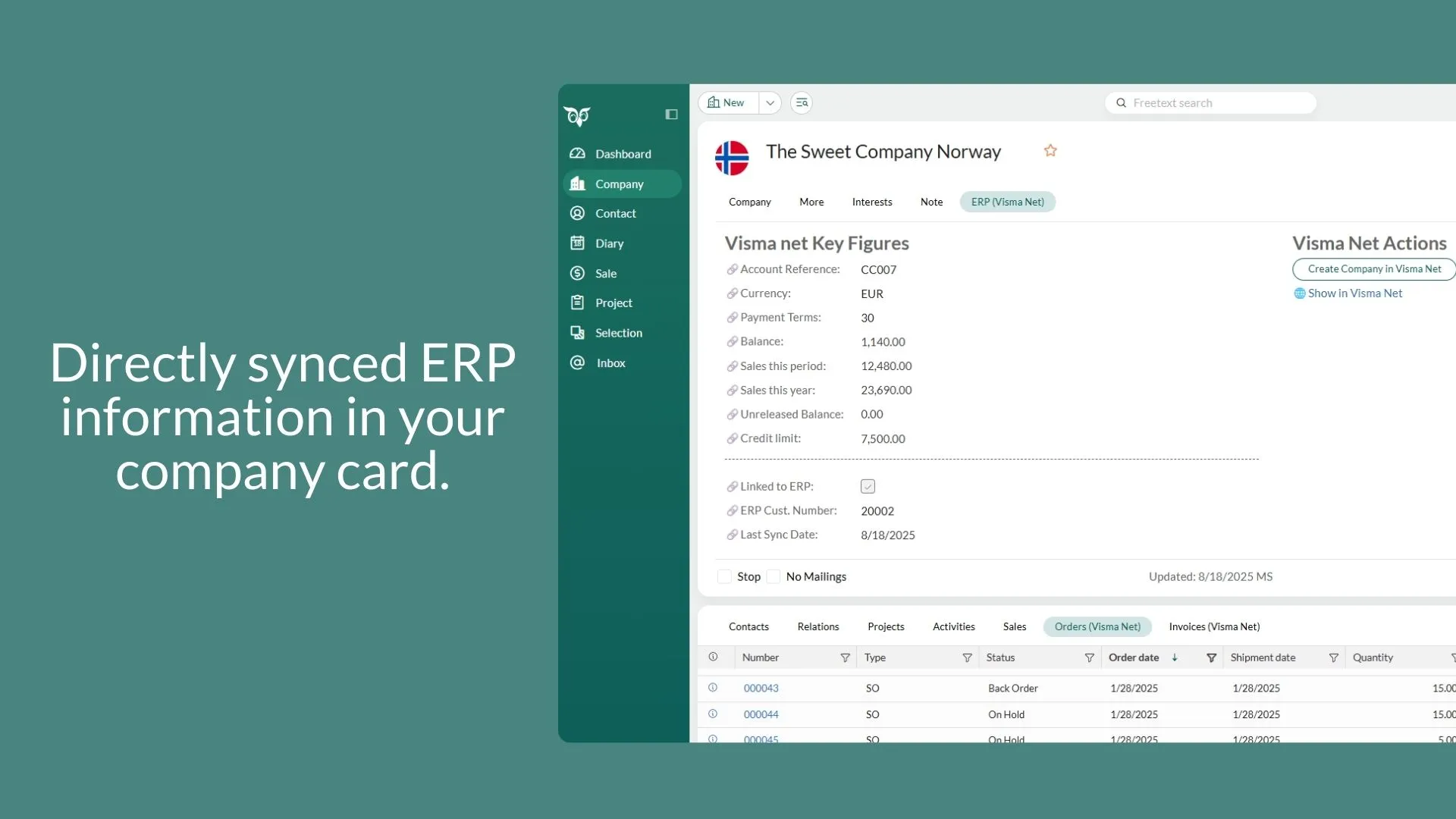Open Status column filter dropdown

(x=1089, y=658)
